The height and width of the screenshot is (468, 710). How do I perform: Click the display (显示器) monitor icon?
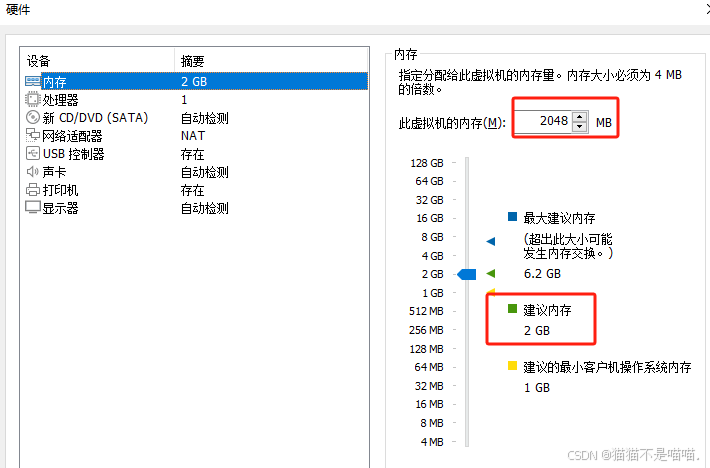coord(33,207)
